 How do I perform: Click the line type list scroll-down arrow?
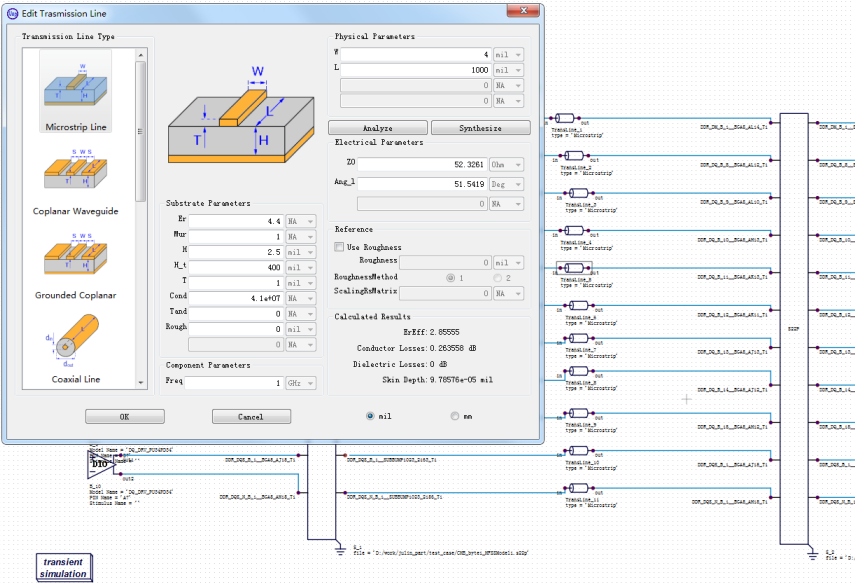click(x=141, y=383)
